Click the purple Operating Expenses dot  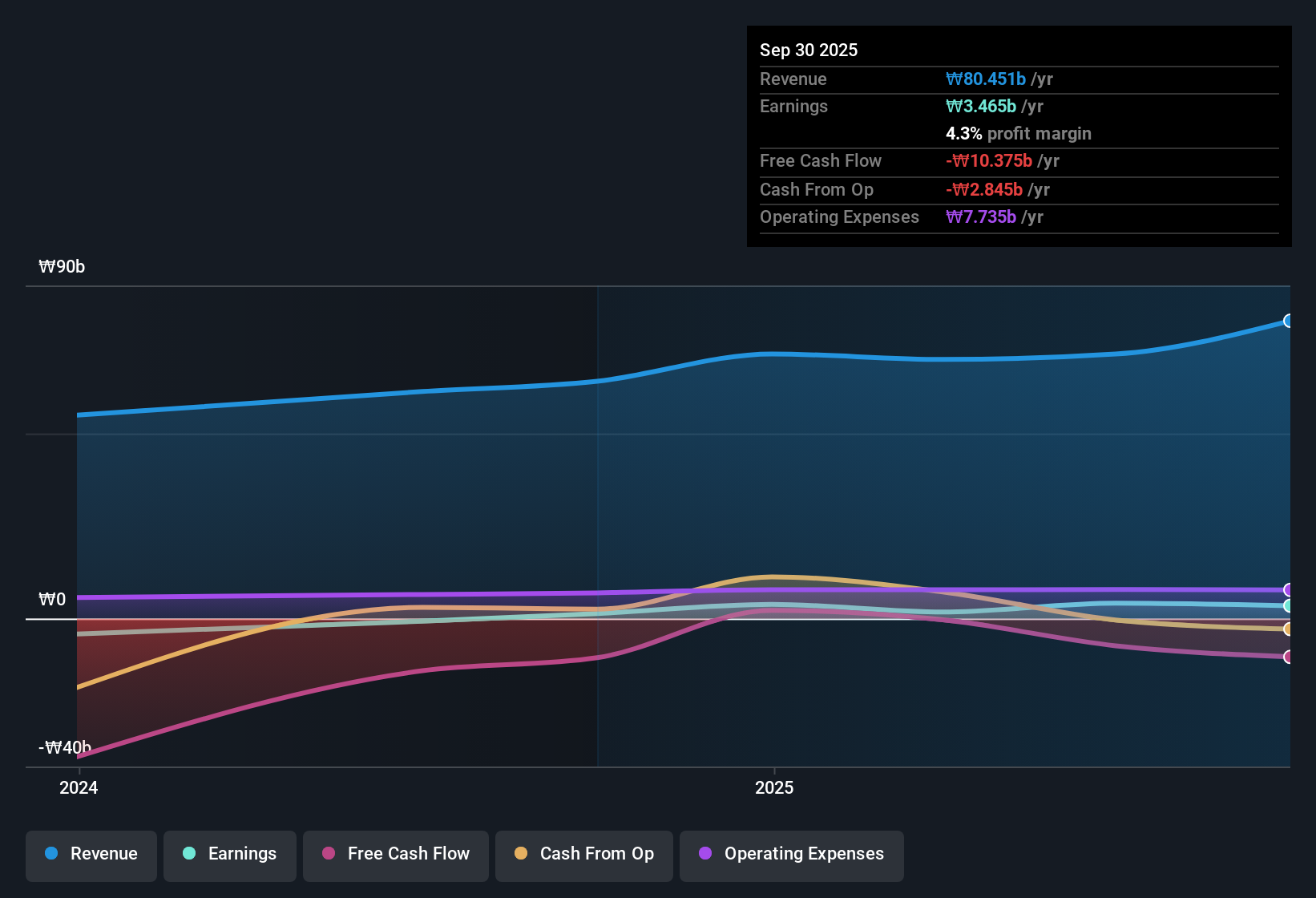(705, 854)
